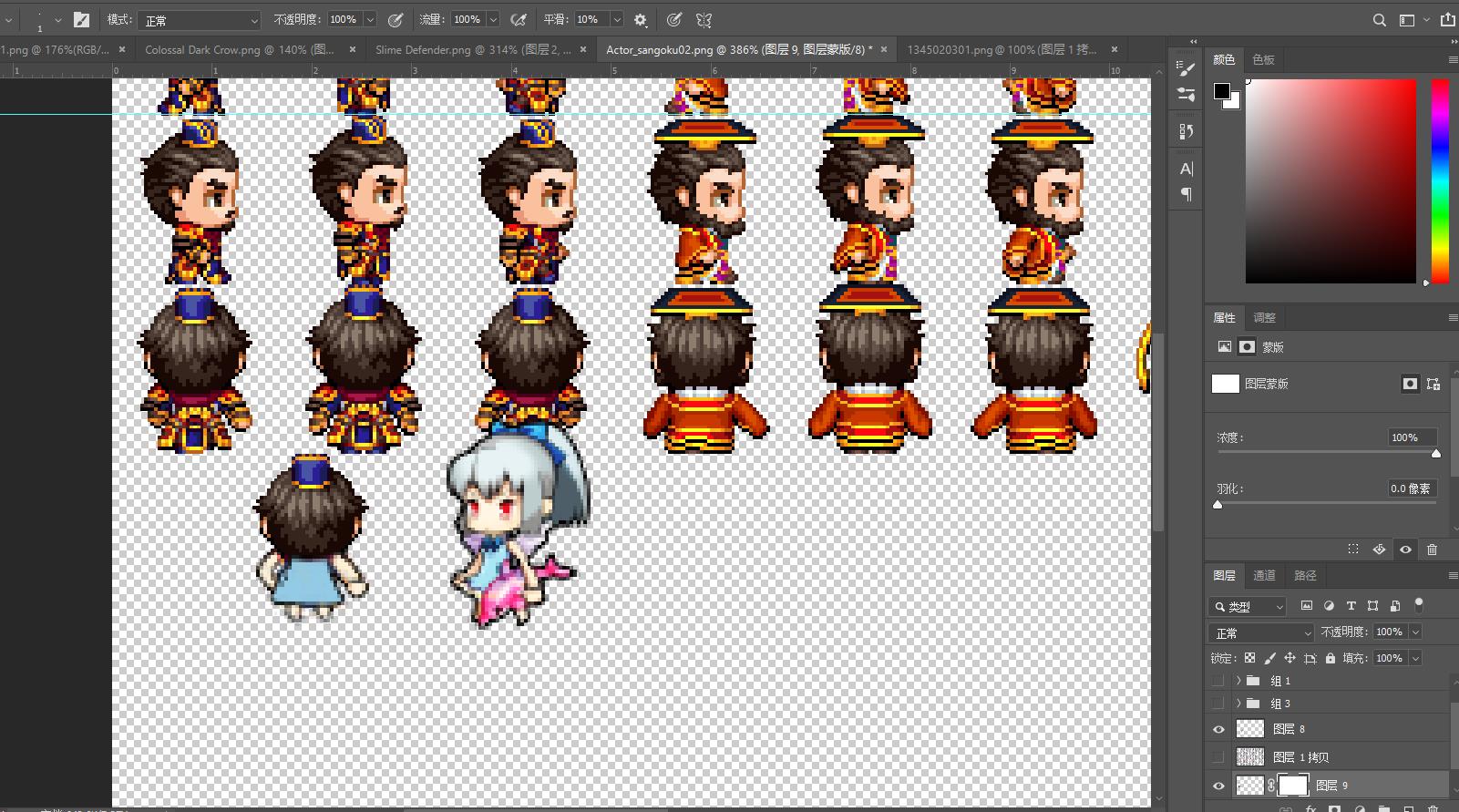Click the search magnifier icon
This screenshot has height=812, width=1459.
[x=1380, y=19]
